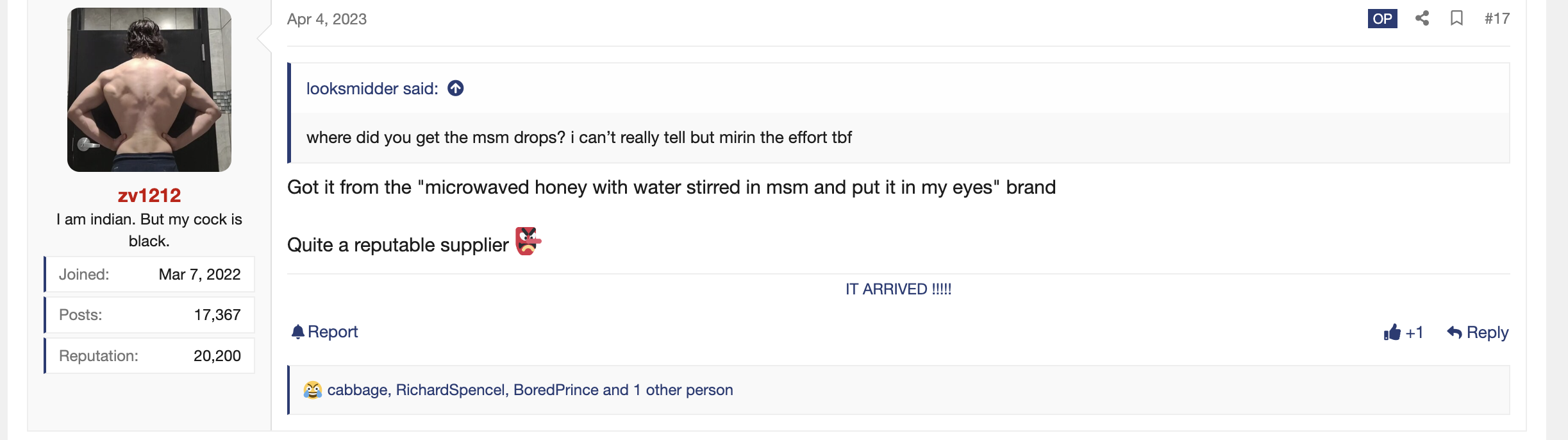
Task: Show the "1 other person" reactions list
Action: point(683,390)
